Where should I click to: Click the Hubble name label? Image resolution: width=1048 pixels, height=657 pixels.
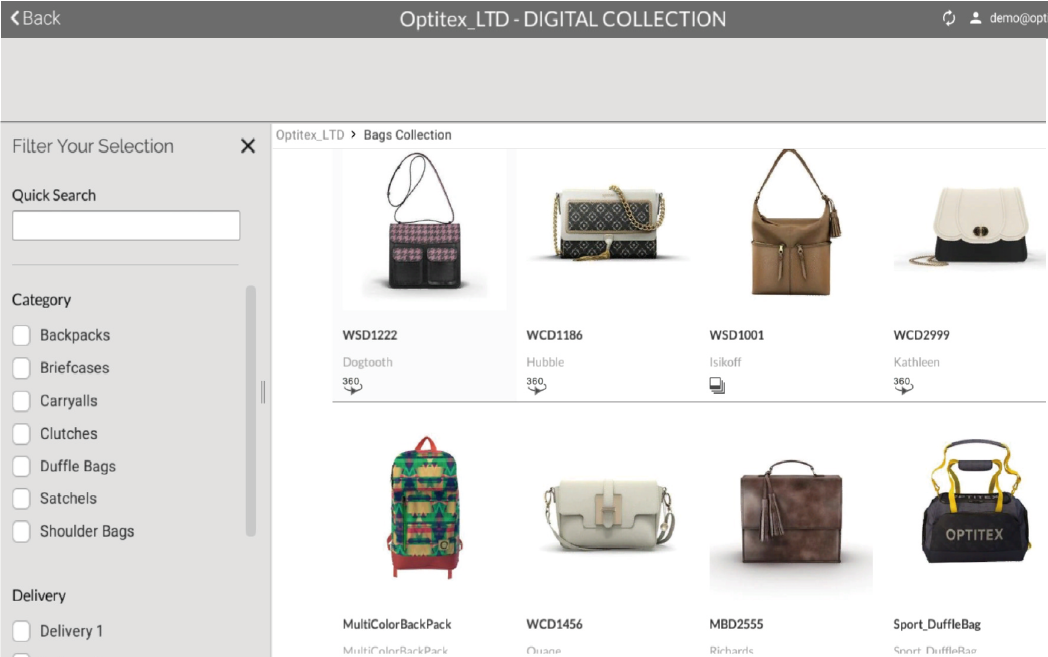pos(545,362)
